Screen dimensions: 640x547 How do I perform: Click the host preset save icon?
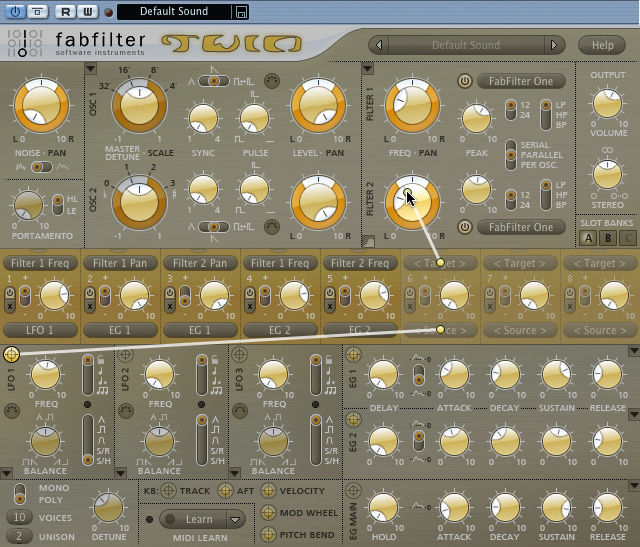point(241,12)
